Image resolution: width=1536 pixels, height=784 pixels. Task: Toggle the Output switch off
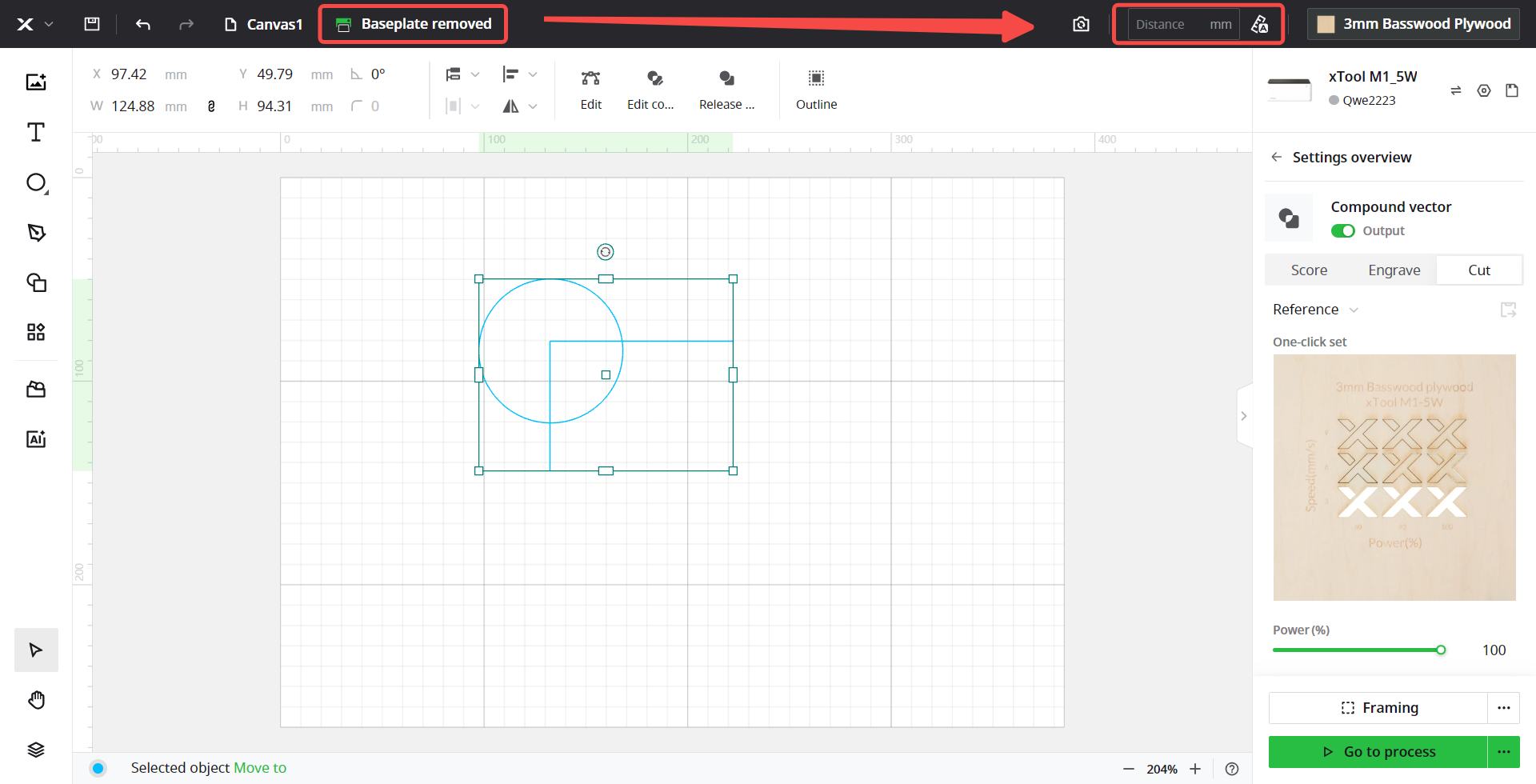[x=1342, y=230]
